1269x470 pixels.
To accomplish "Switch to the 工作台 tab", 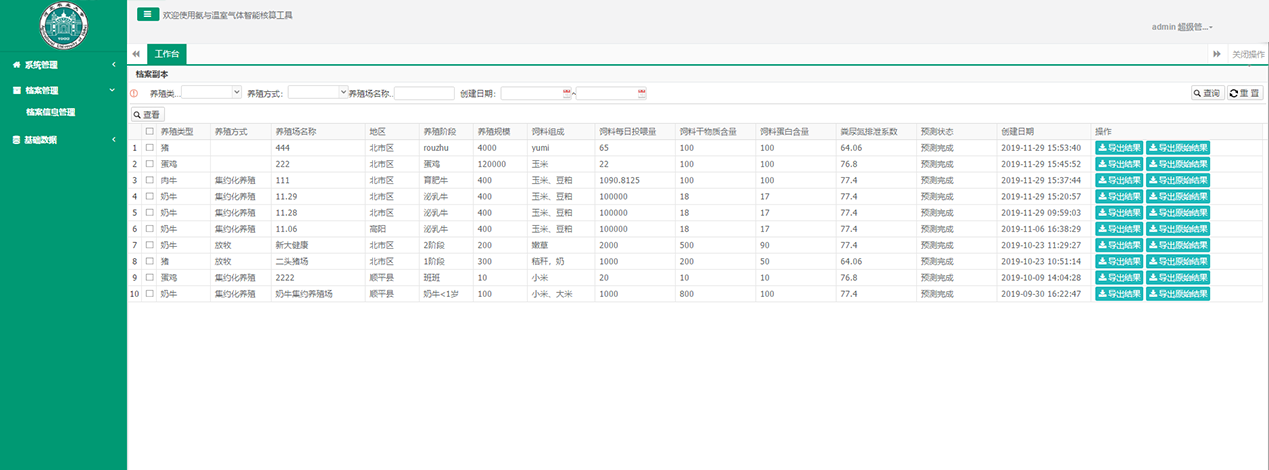I will [x=166, y=54].
